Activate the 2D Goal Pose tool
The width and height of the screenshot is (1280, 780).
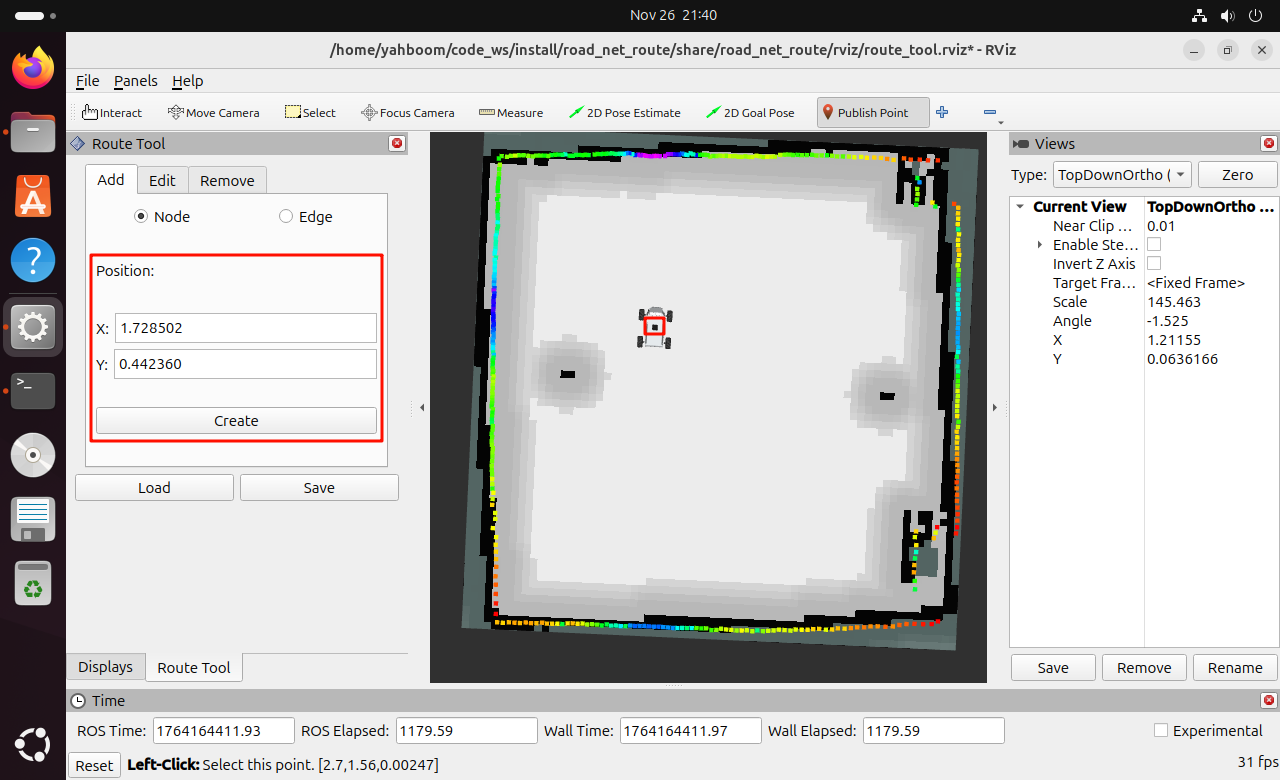click(x=750, y=113)
